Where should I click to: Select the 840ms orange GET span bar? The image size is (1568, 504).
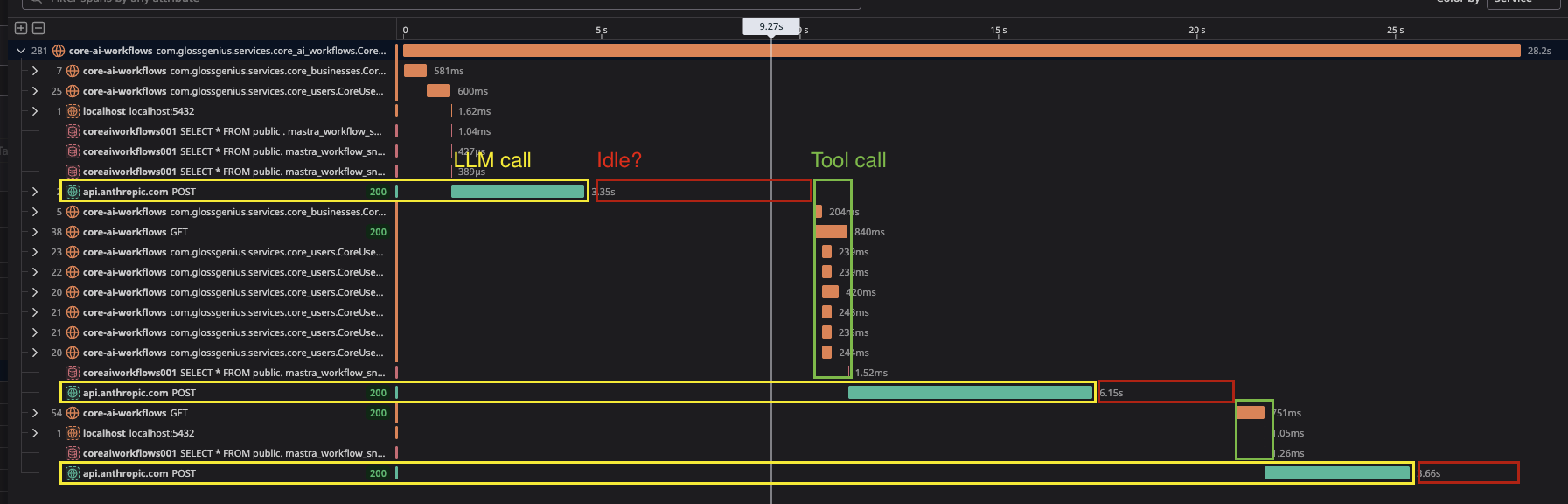tap(831, 232)
